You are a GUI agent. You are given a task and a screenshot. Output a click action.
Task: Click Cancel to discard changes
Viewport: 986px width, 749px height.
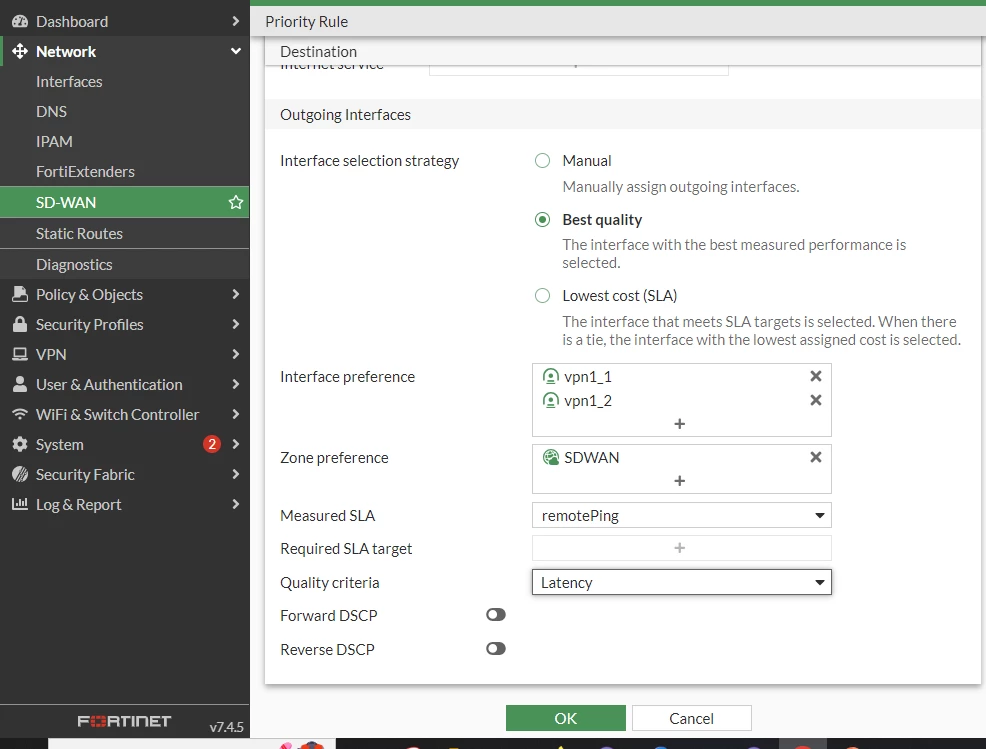click(x=692, y=718)
